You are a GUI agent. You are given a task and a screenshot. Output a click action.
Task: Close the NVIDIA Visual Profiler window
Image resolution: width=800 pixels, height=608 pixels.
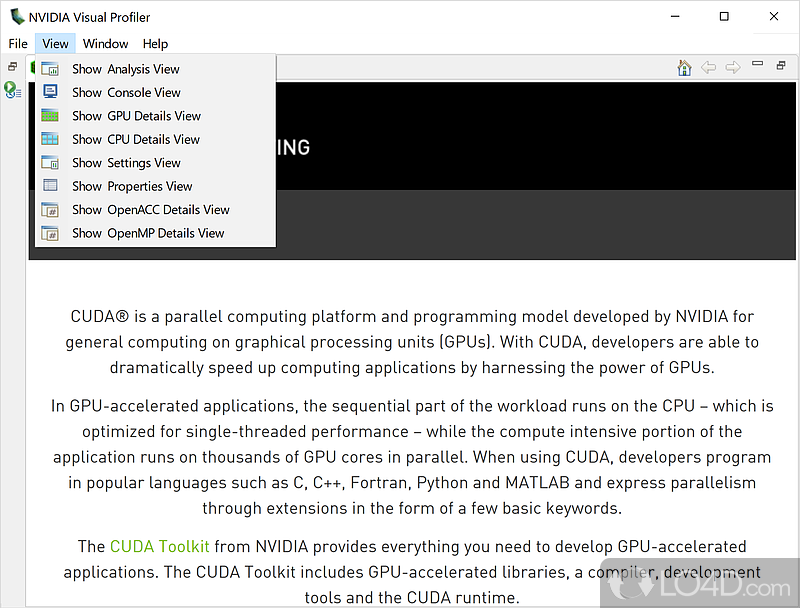pos(773,16)
